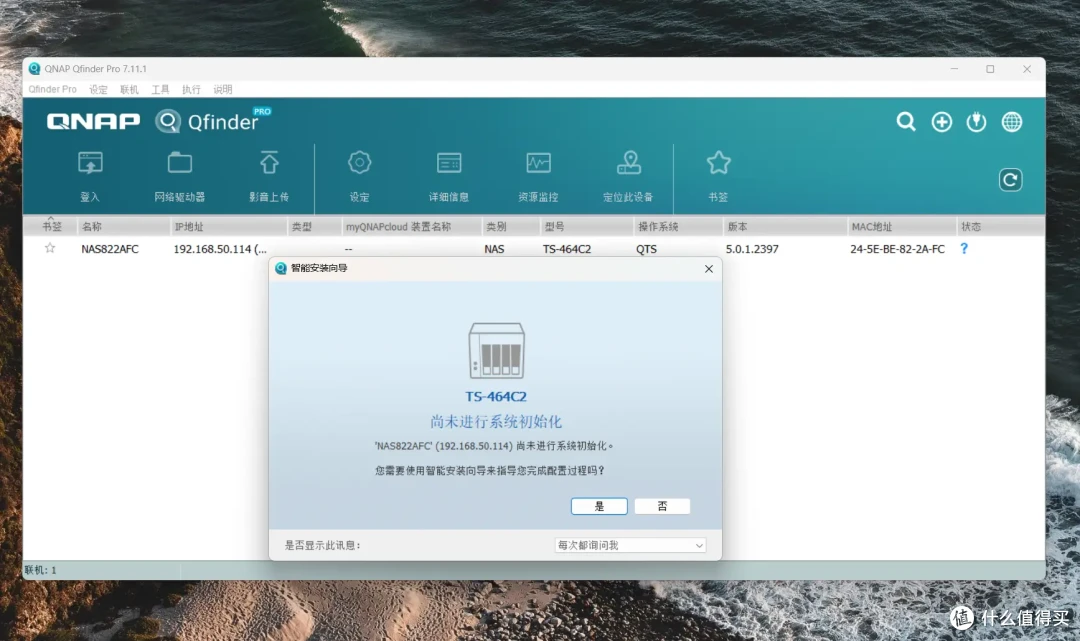Click the refresh button in the toolbar
This screenshot has width=1080, height=641.
[x=1010, y=180]
